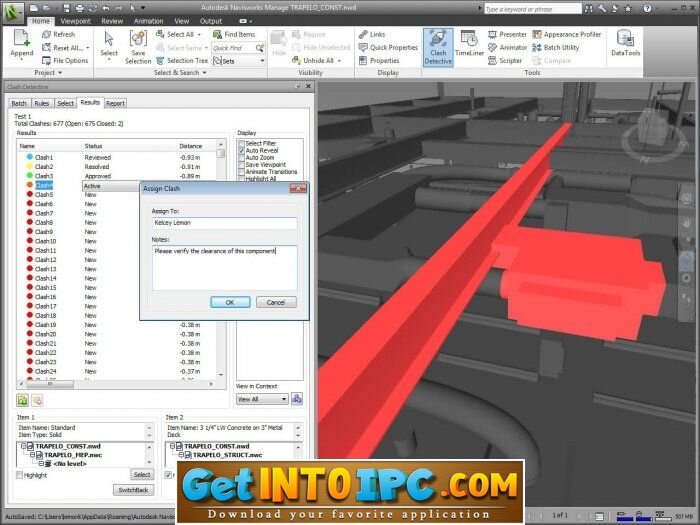Select Clash10 in the results list
The width and height of the screenshot is (700, 525).
click(45, 241)
